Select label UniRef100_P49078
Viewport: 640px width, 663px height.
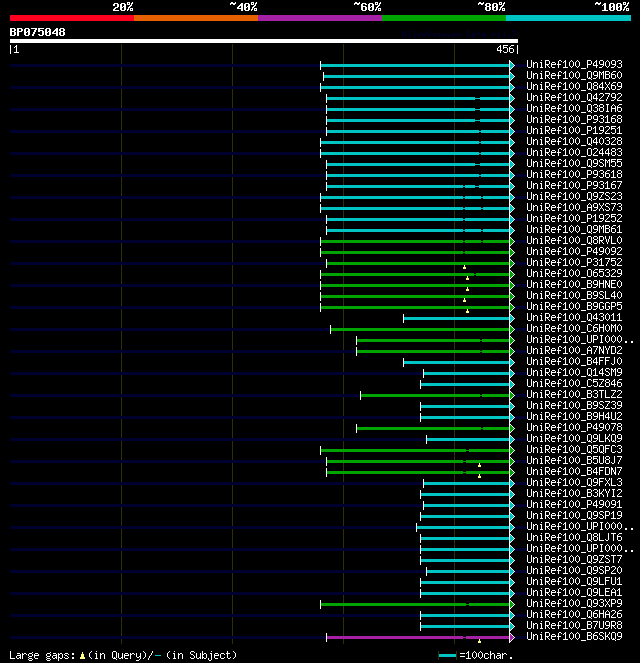[574, 427]
